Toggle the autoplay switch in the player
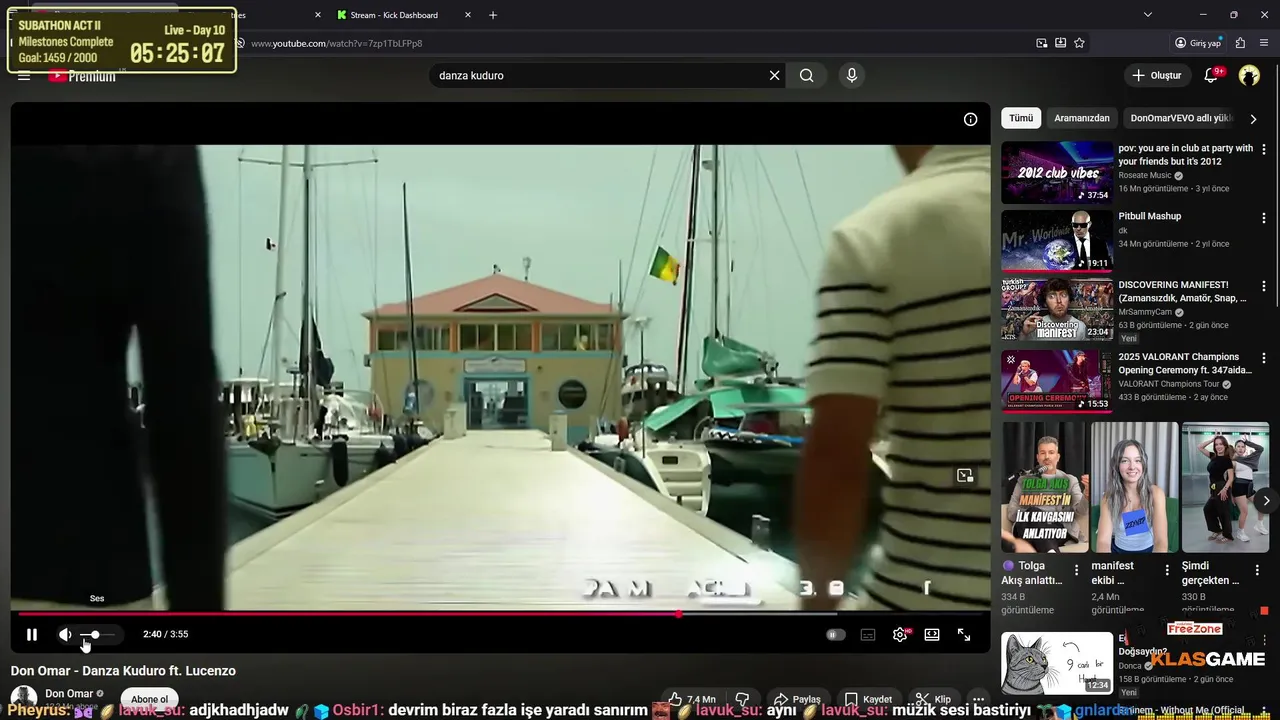This screenshot has height=720, width=1280. pos(836,634)
